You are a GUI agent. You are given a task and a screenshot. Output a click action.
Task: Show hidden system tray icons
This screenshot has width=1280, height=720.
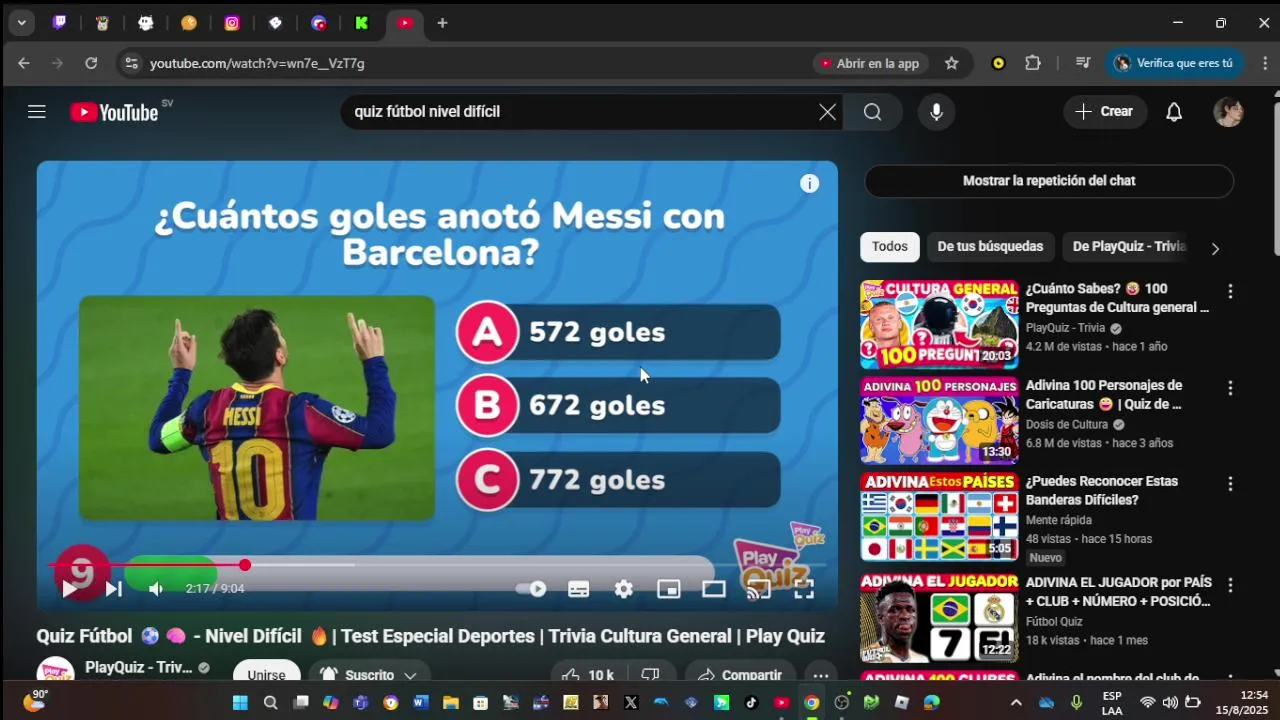coord(1016,703)
